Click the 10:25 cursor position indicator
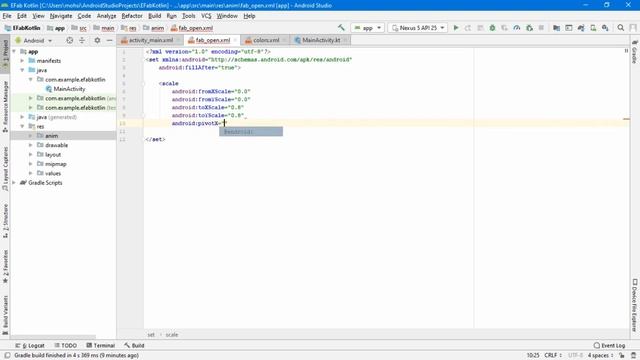 533,356
